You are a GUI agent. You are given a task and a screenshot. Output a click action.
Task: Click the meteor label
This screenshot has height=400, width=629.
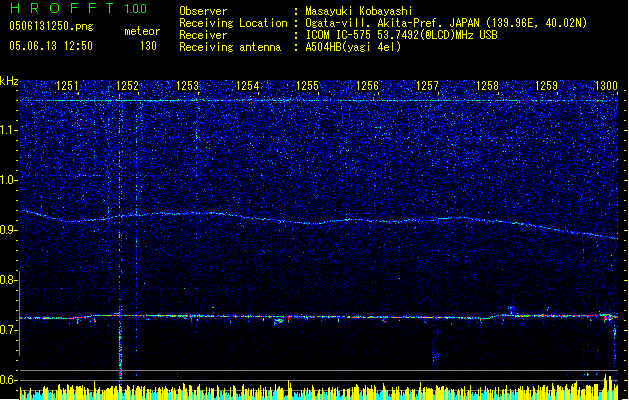(x=142, y=31)
